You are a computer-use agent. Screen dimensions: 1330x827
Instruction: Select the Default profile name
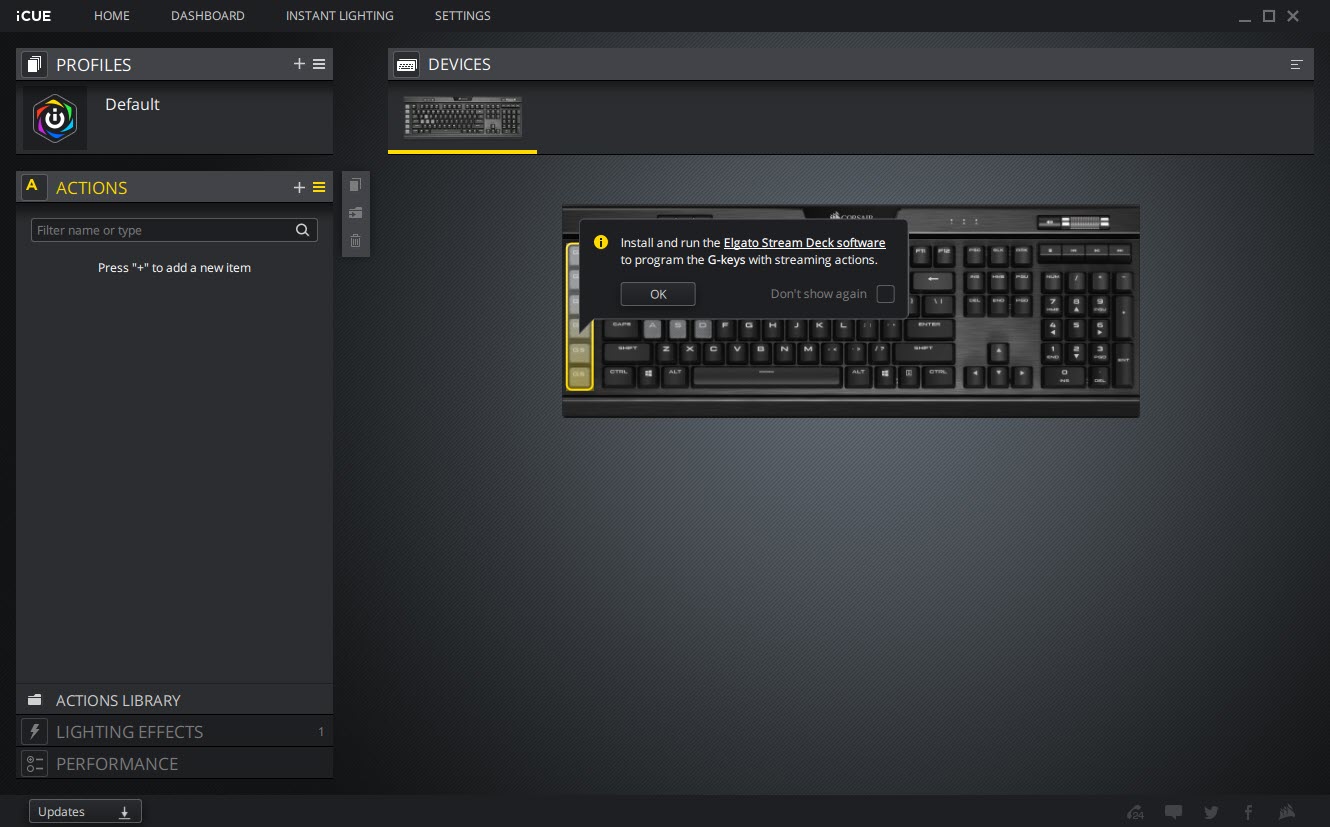point(132,104)
